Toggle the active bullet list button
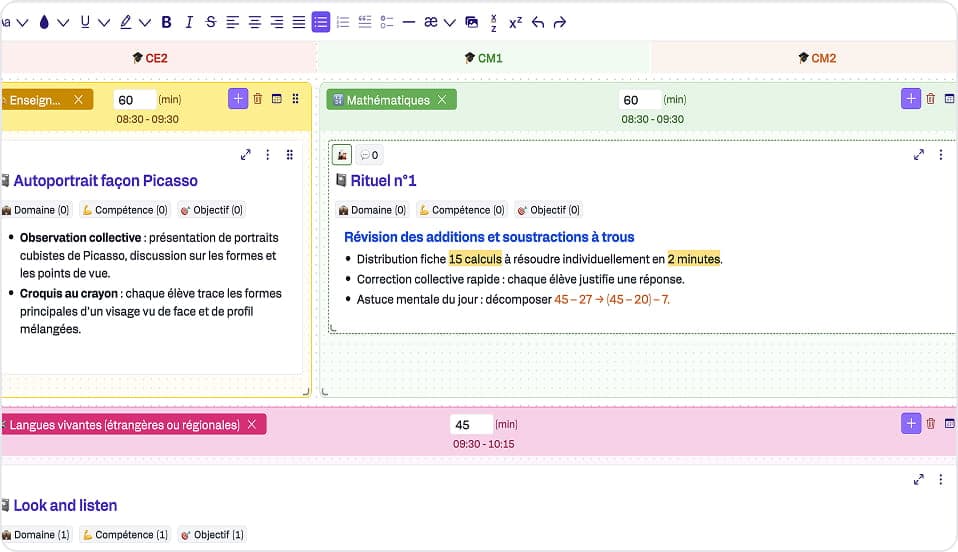The height and width of the screenshot is (552, 958). click(321, 22)
